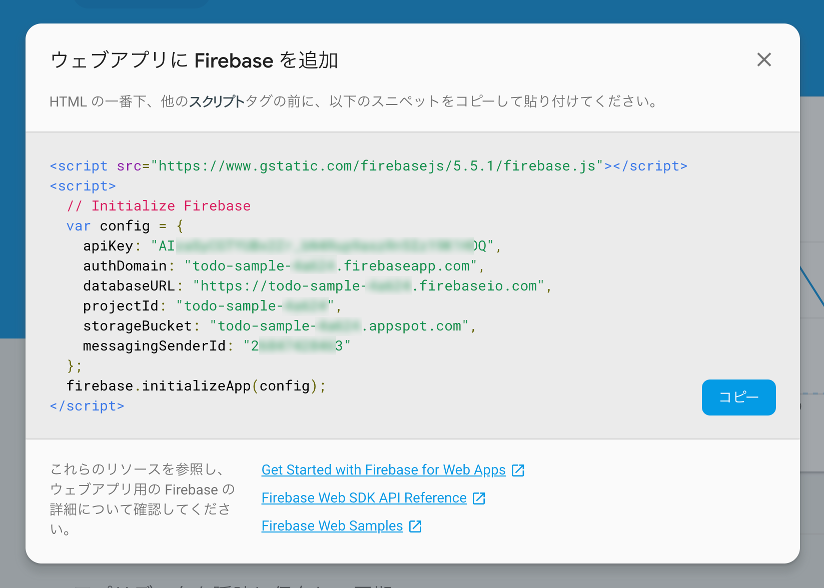Image resolution: width=824 pixels, height=588 pixels.
Task: Click the bold 'スクリプト' word in instructions
Action: click(217, 101)
